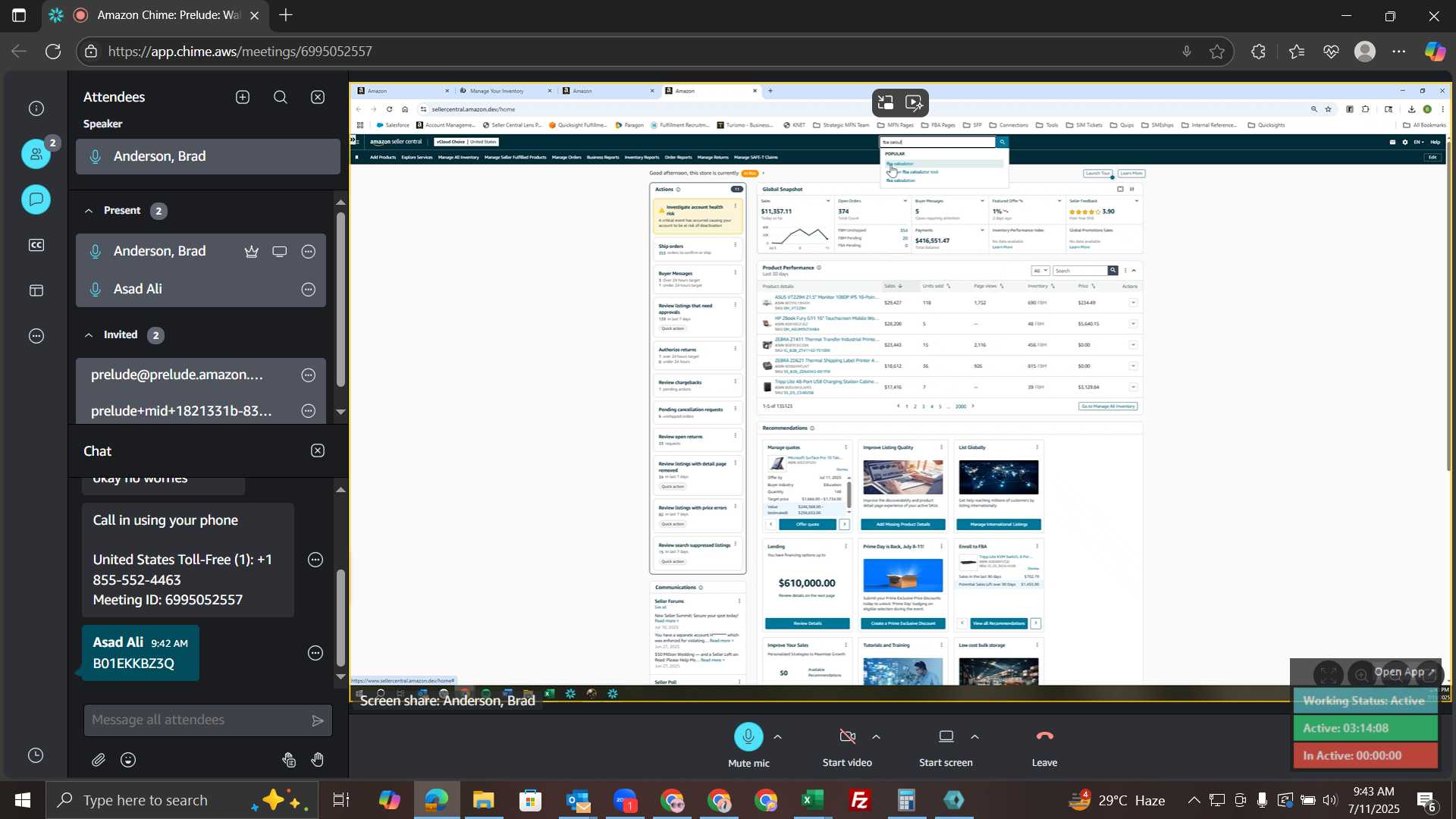Open tab actions menu in browser
The image size is (1456, 819).
point(19,15)
